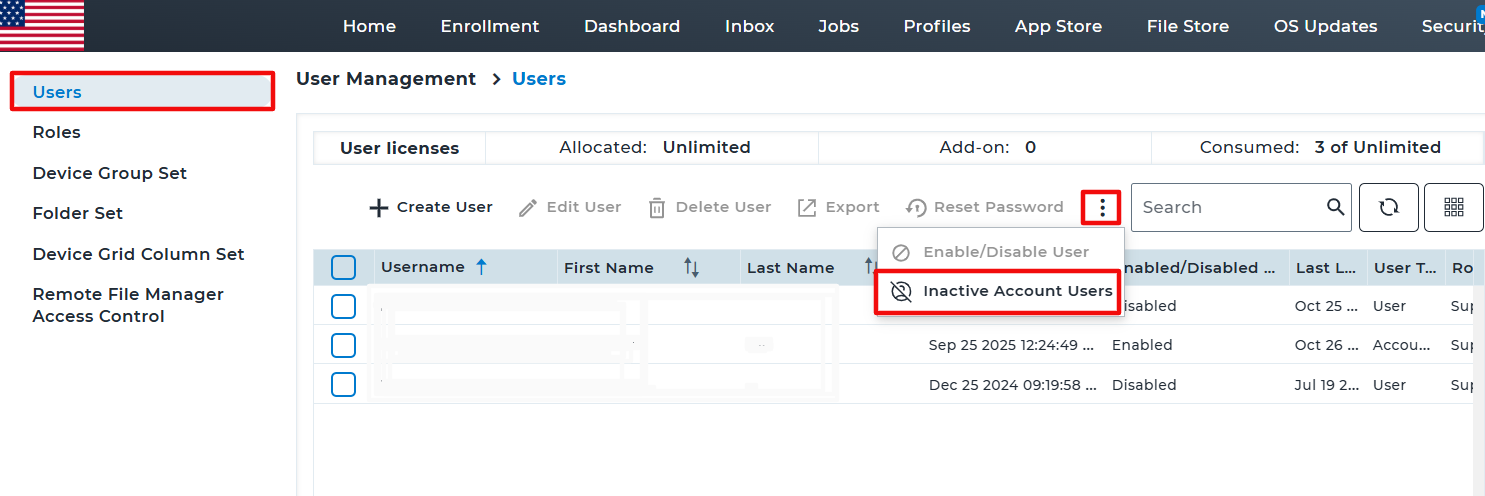Sort by Username column ascending arrow

[x=481, y=267]
